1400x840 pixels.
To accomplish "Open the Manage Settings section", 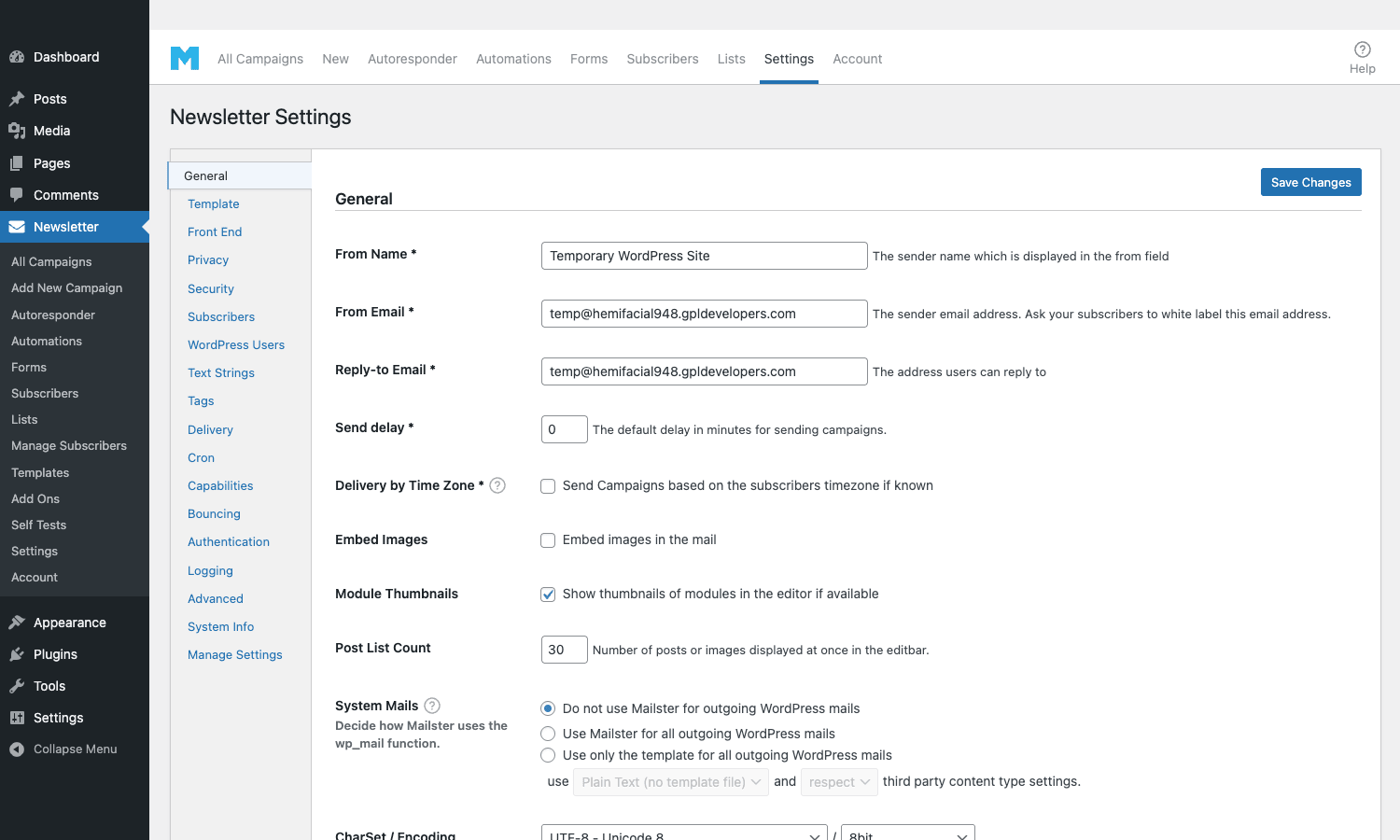I will 235,654.
